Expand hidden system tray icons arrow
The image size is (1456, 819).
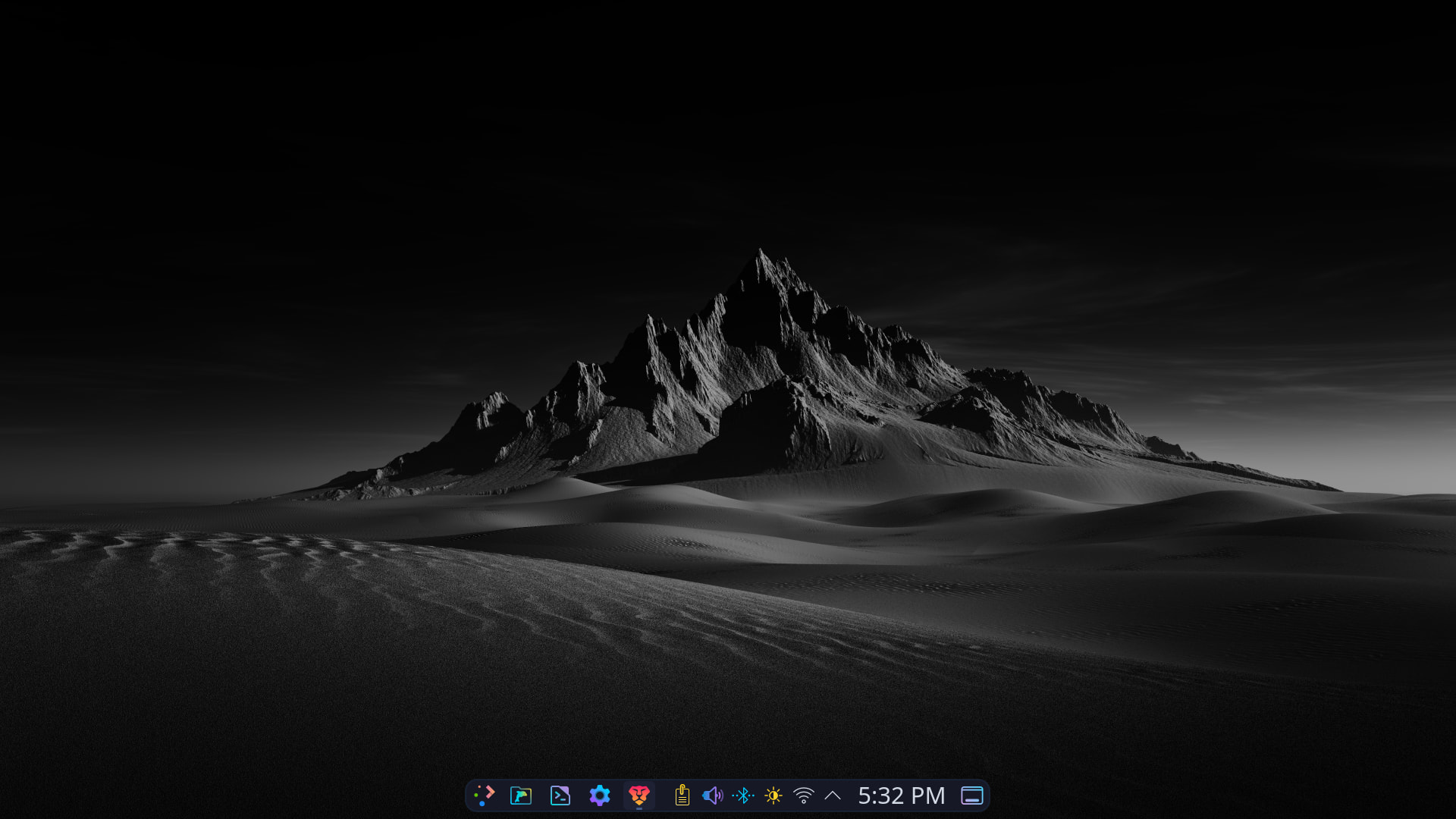(833, 795)
